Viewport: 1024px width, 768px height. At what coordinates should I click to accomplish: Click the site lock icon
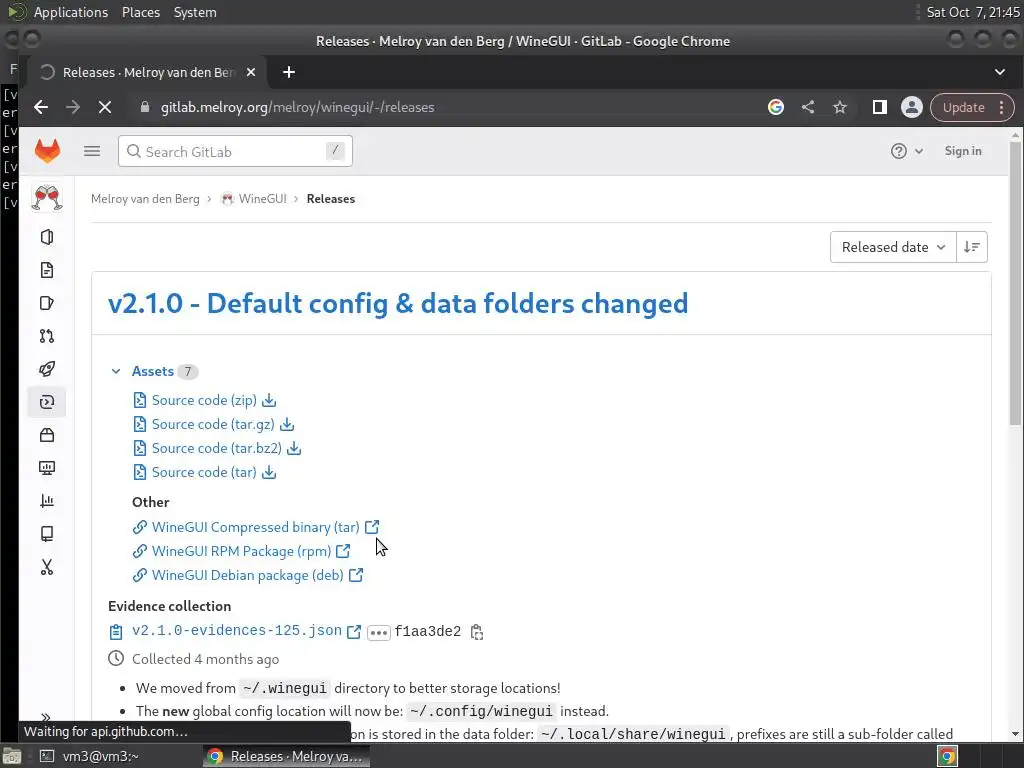(145, 107)
